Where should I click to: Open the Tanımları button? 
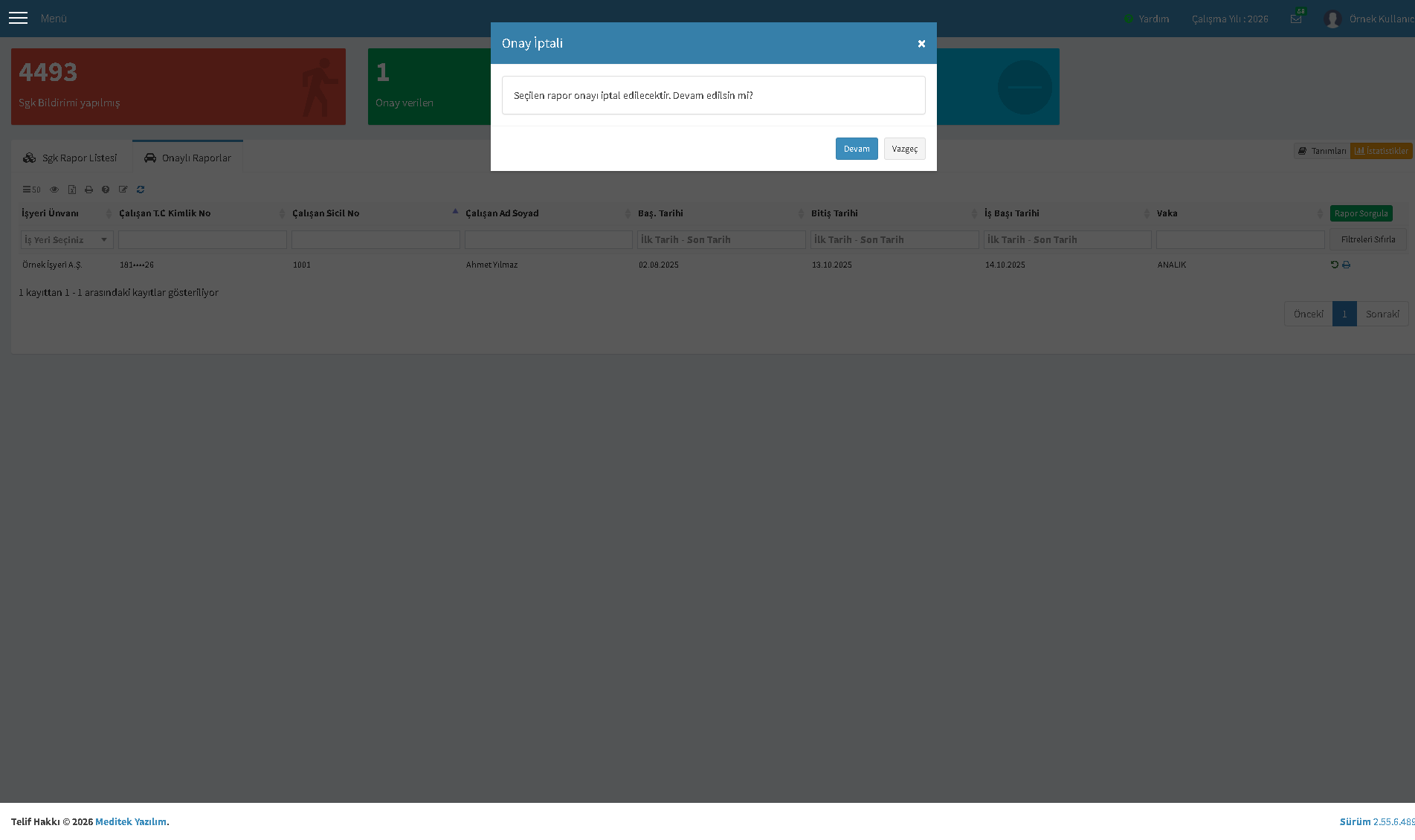1322,151
